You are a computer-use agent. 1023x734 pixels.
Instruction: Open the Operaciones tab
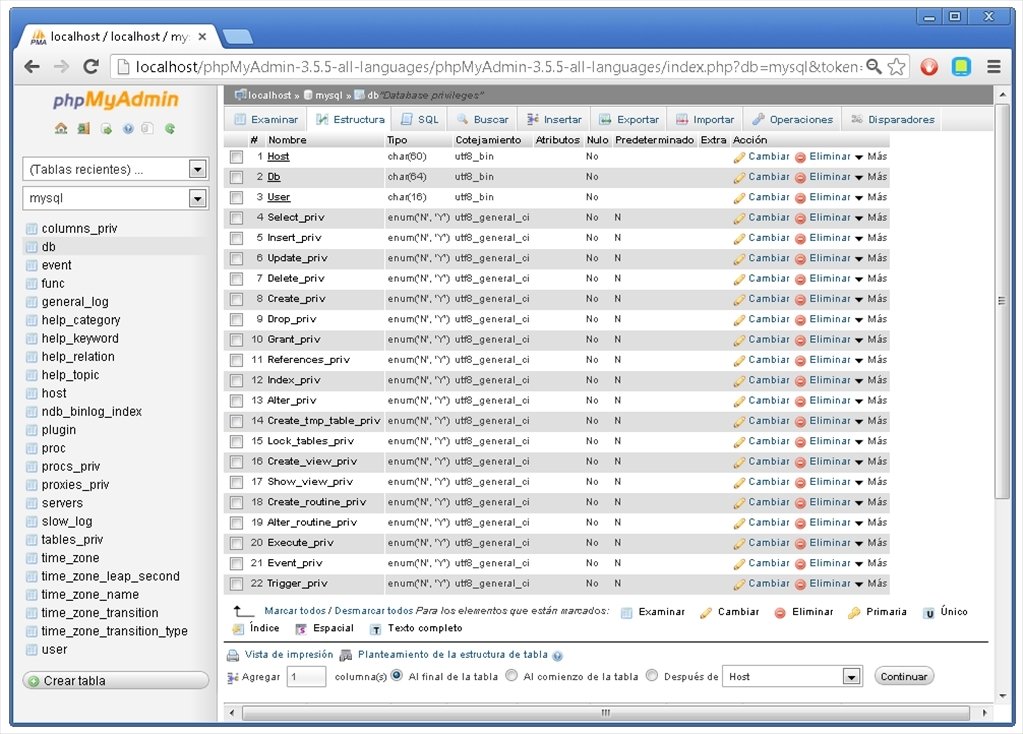(x=792, y=119)
